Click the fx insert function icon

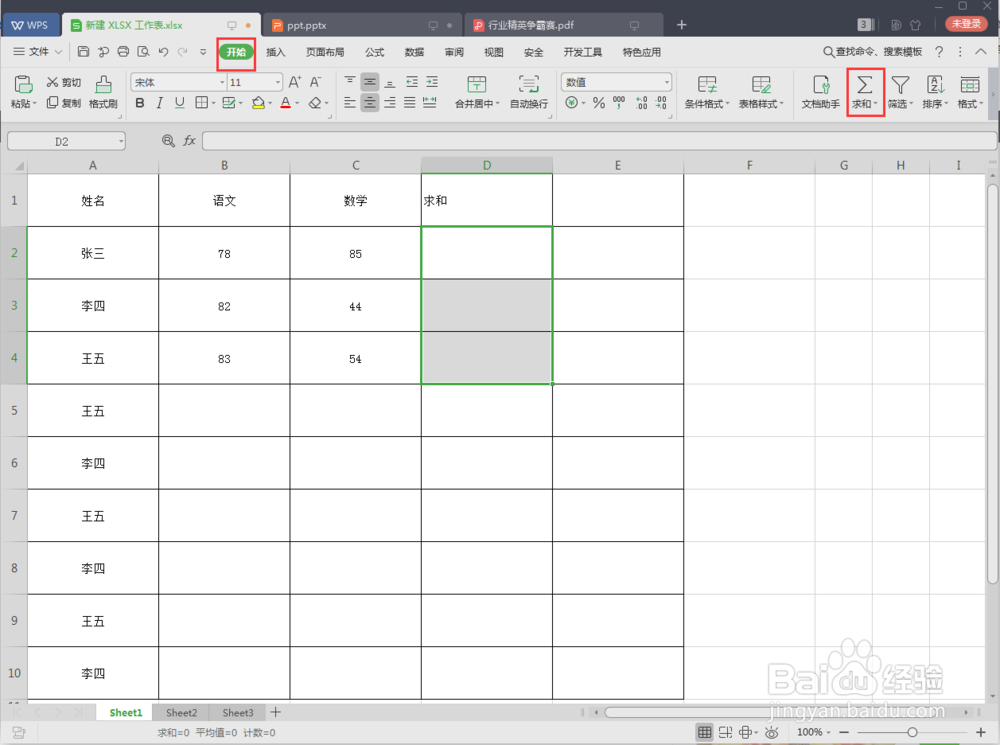tap(189, 140)
